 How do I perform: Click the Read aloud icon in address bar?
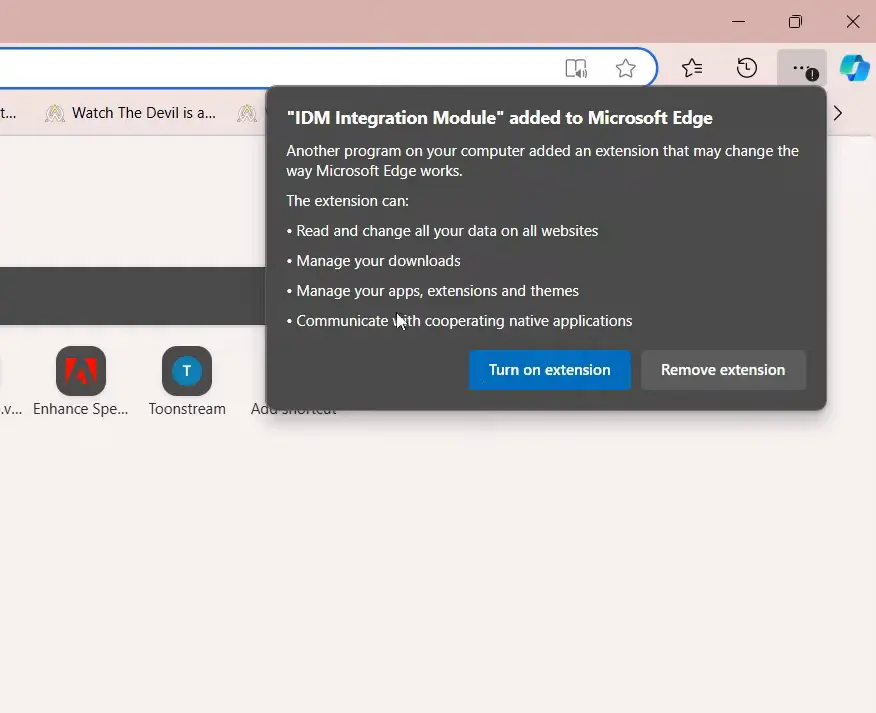tap(576, 69)
